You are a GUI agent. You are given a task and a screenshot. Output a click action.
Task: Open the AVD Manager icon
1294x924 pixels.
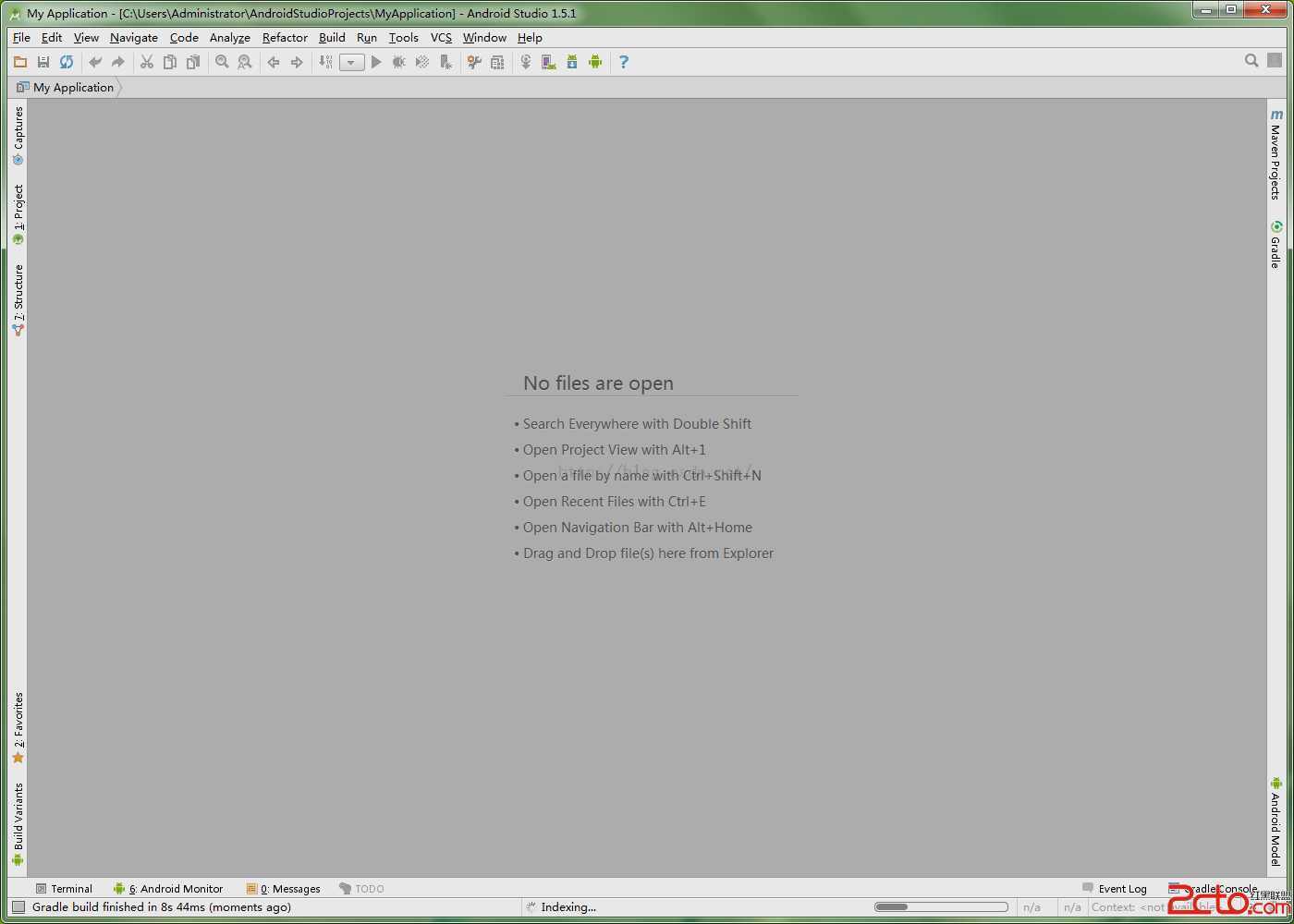click(x=549, y=62)
